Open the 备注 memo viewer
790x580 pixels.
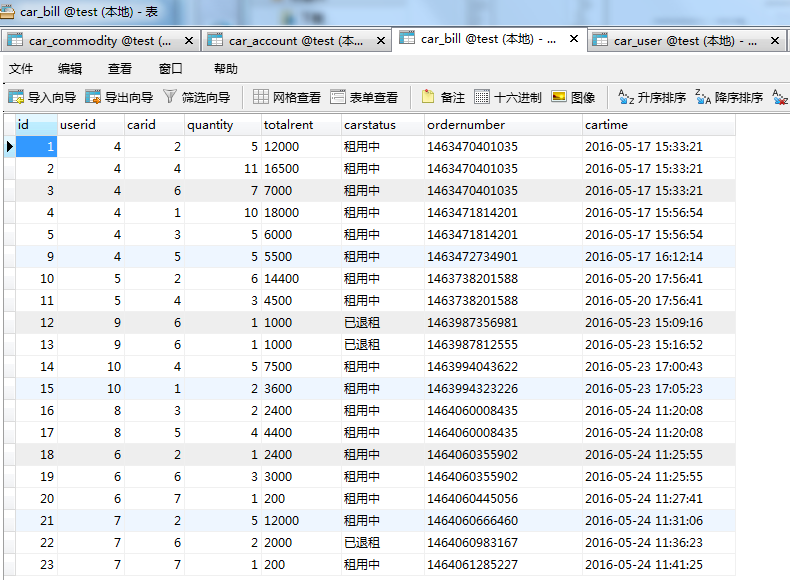(x=443, y=97)
